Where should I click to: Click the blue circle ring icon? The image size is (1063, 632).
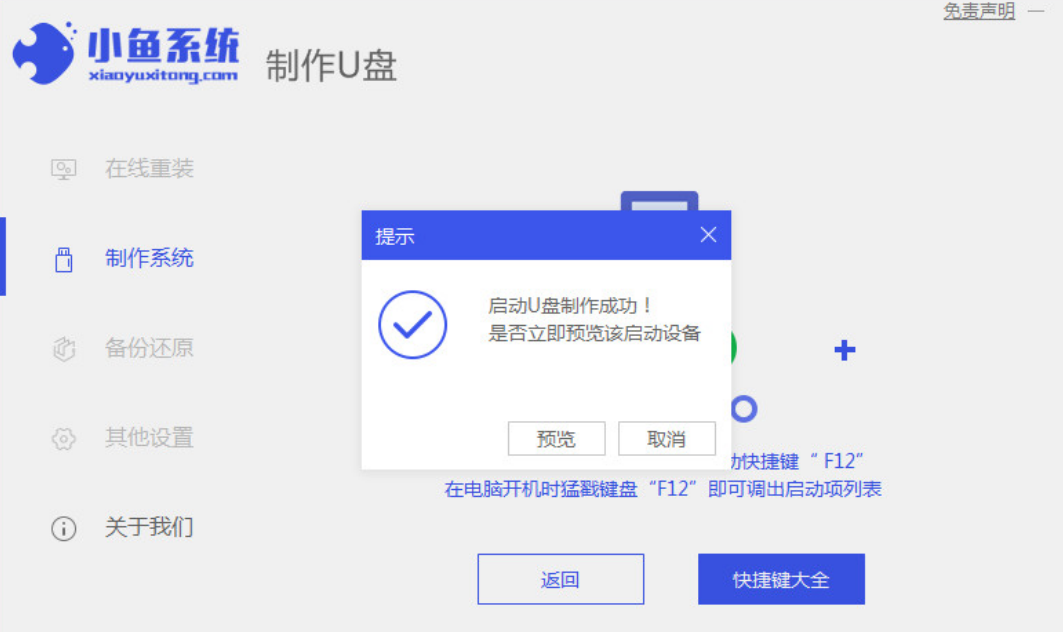click(x=744, y=409)
